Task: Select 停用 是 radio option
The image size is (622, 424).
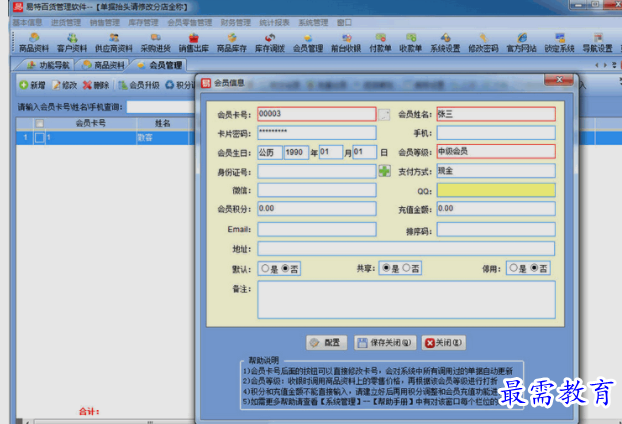Action: (x=513, y=268)
